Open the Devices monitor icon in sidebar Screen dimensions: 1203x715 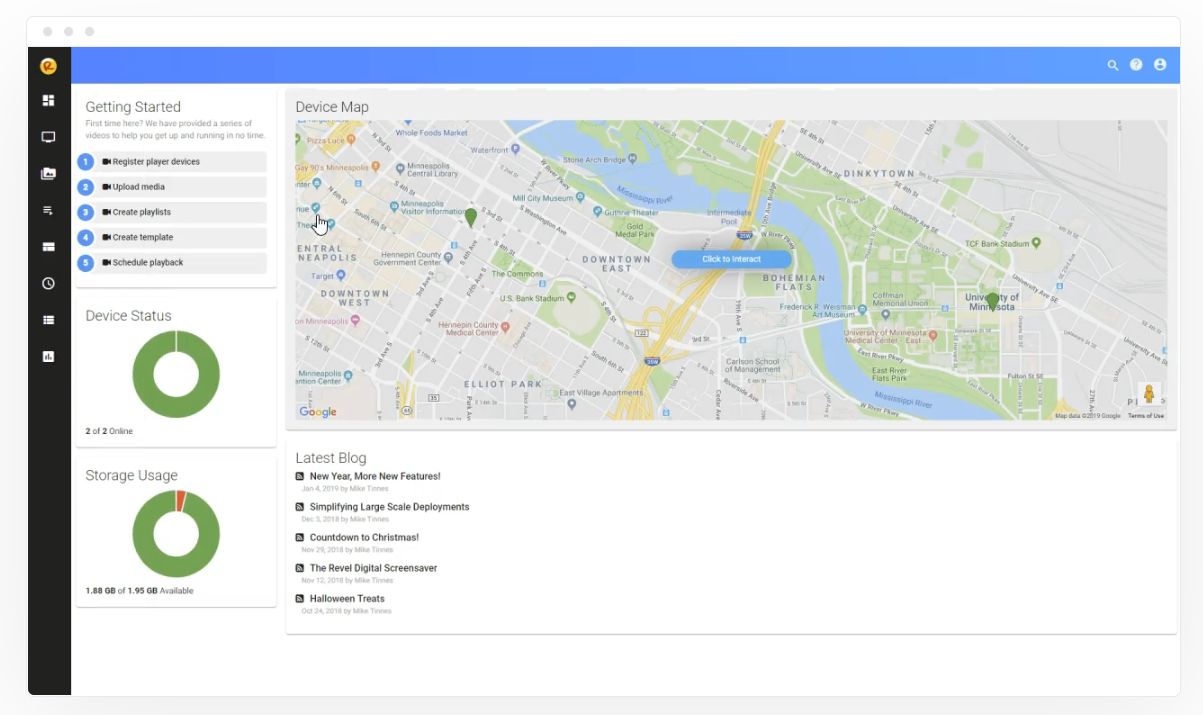(48, 137)
